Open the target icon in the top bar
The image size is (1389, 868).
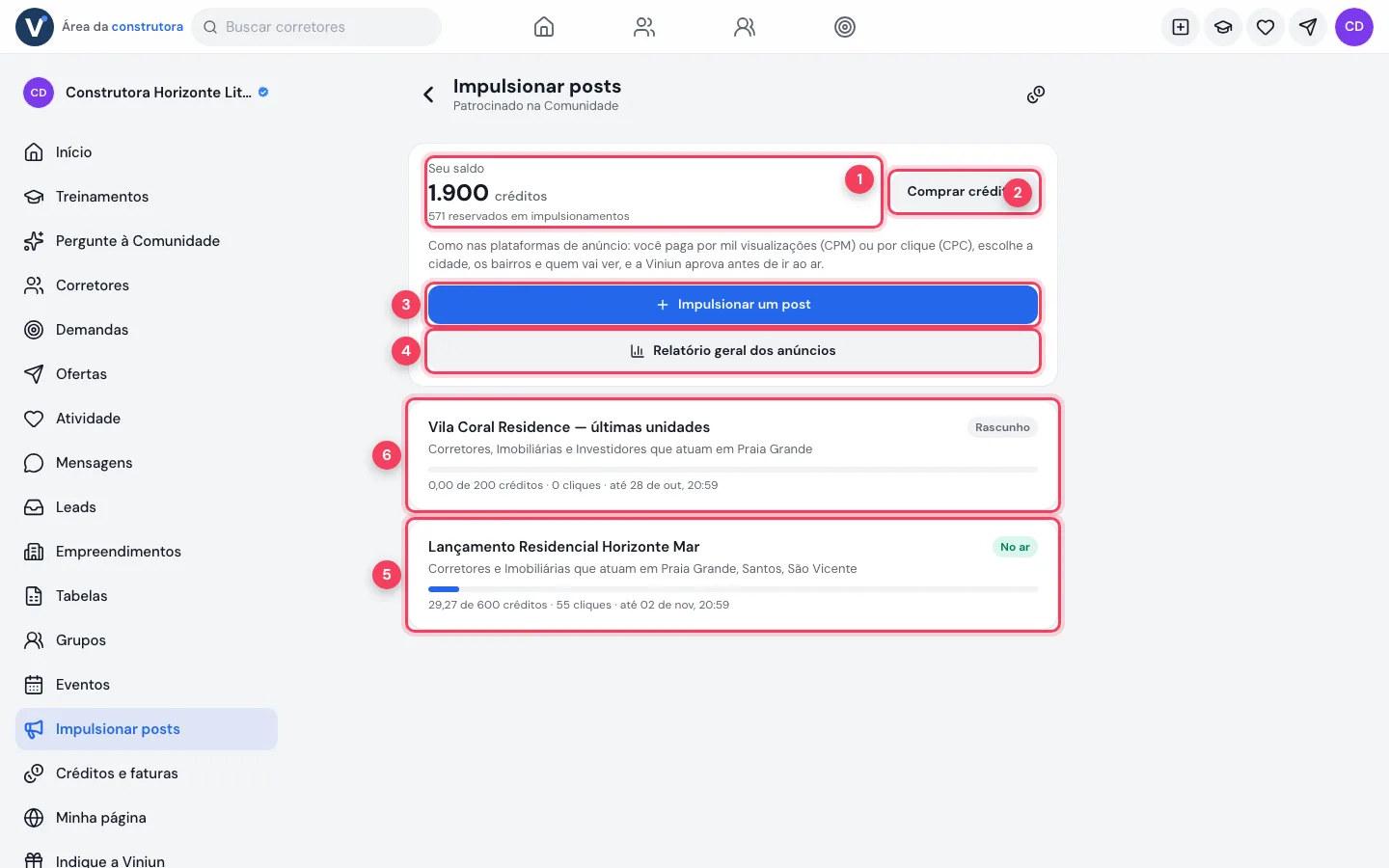tap(845, 27)
